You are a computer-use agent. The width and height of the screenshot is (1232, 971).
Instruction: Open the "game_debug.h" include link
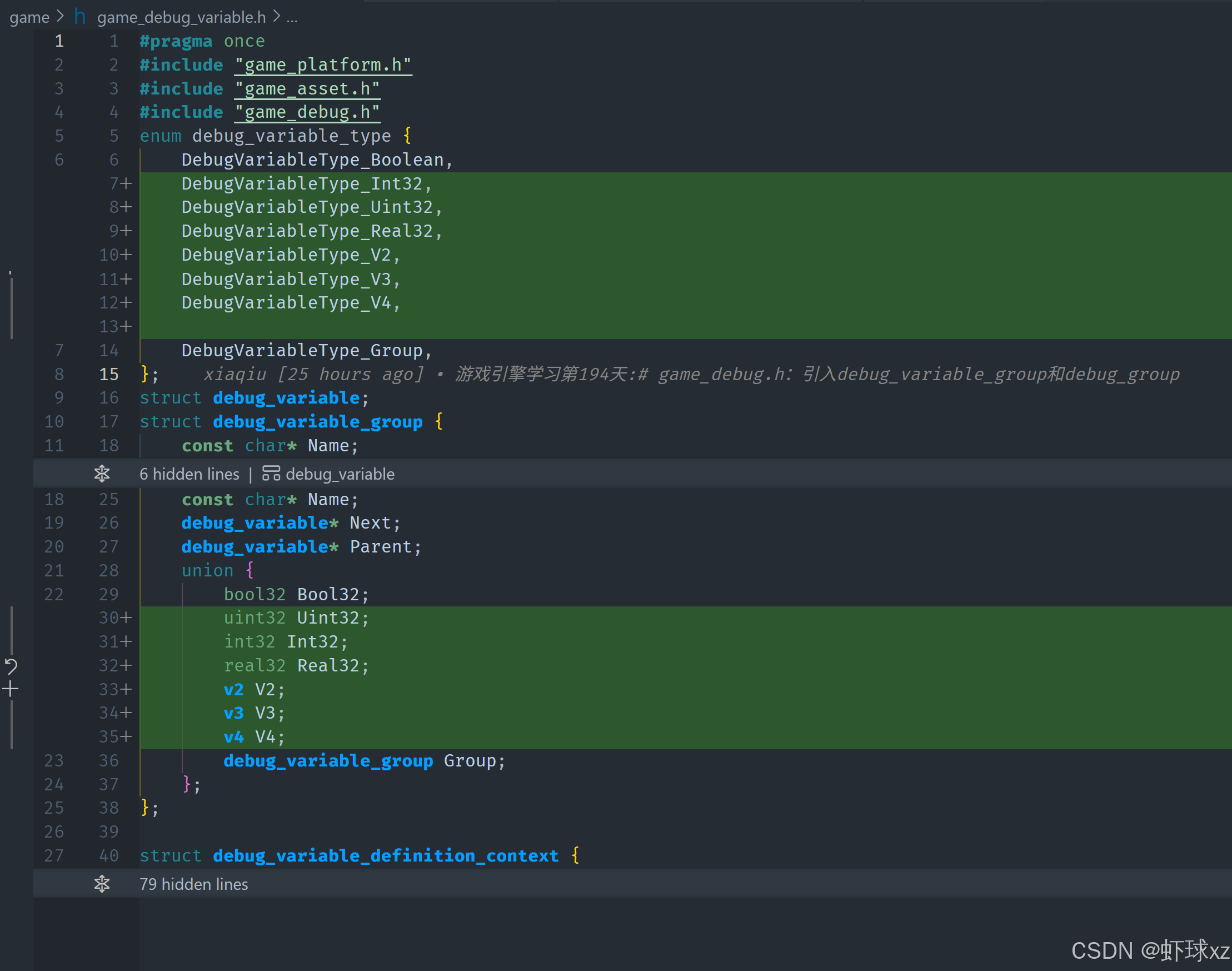tap(307, 112)
